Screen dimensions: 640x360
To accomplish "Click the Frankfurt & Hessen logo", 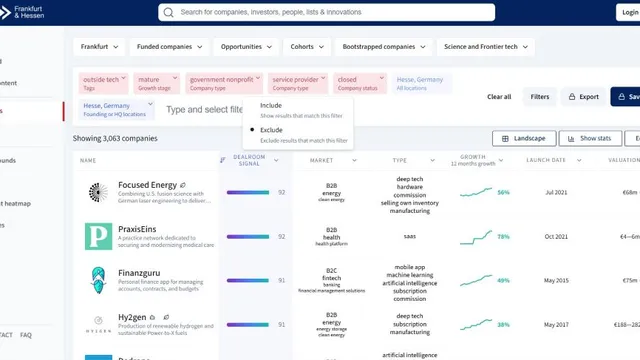I will [22, 12].
